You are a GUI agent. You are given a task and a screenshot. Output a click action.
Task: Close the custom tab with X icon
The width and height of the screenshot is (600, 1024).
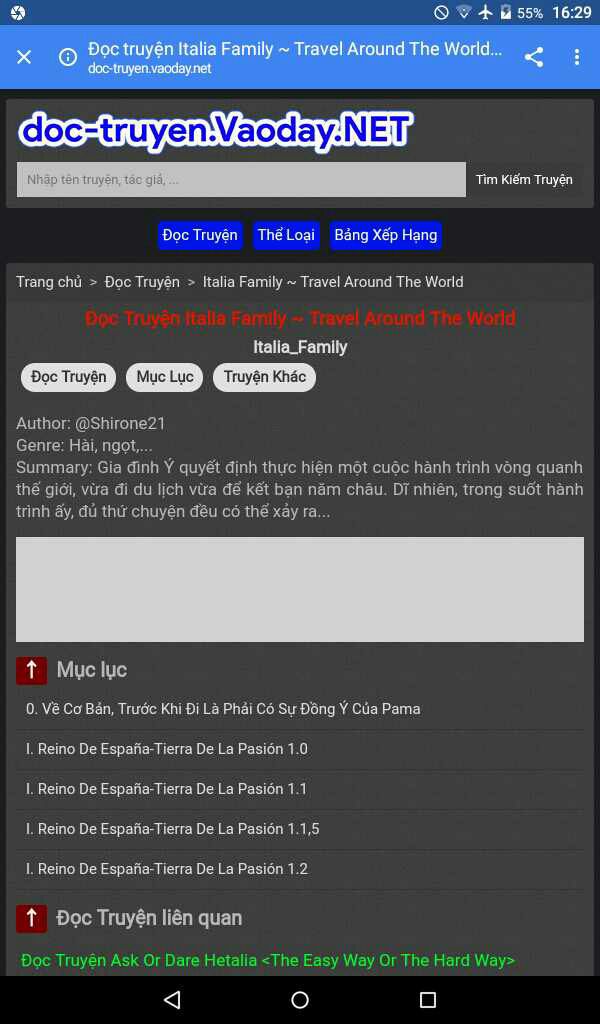tap(24, 57)
